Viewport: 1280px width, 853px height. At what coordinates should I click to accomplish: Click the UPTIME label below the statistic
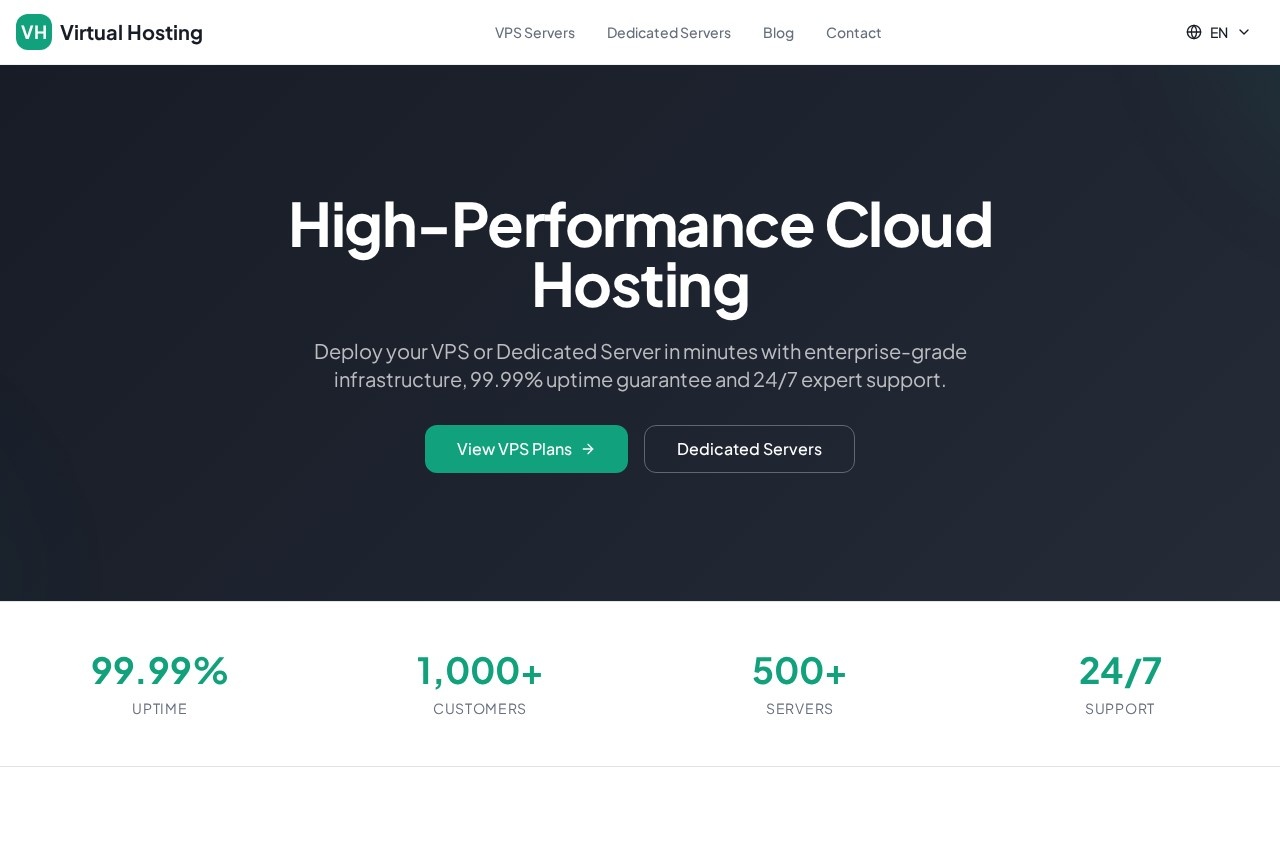[159, 708]
